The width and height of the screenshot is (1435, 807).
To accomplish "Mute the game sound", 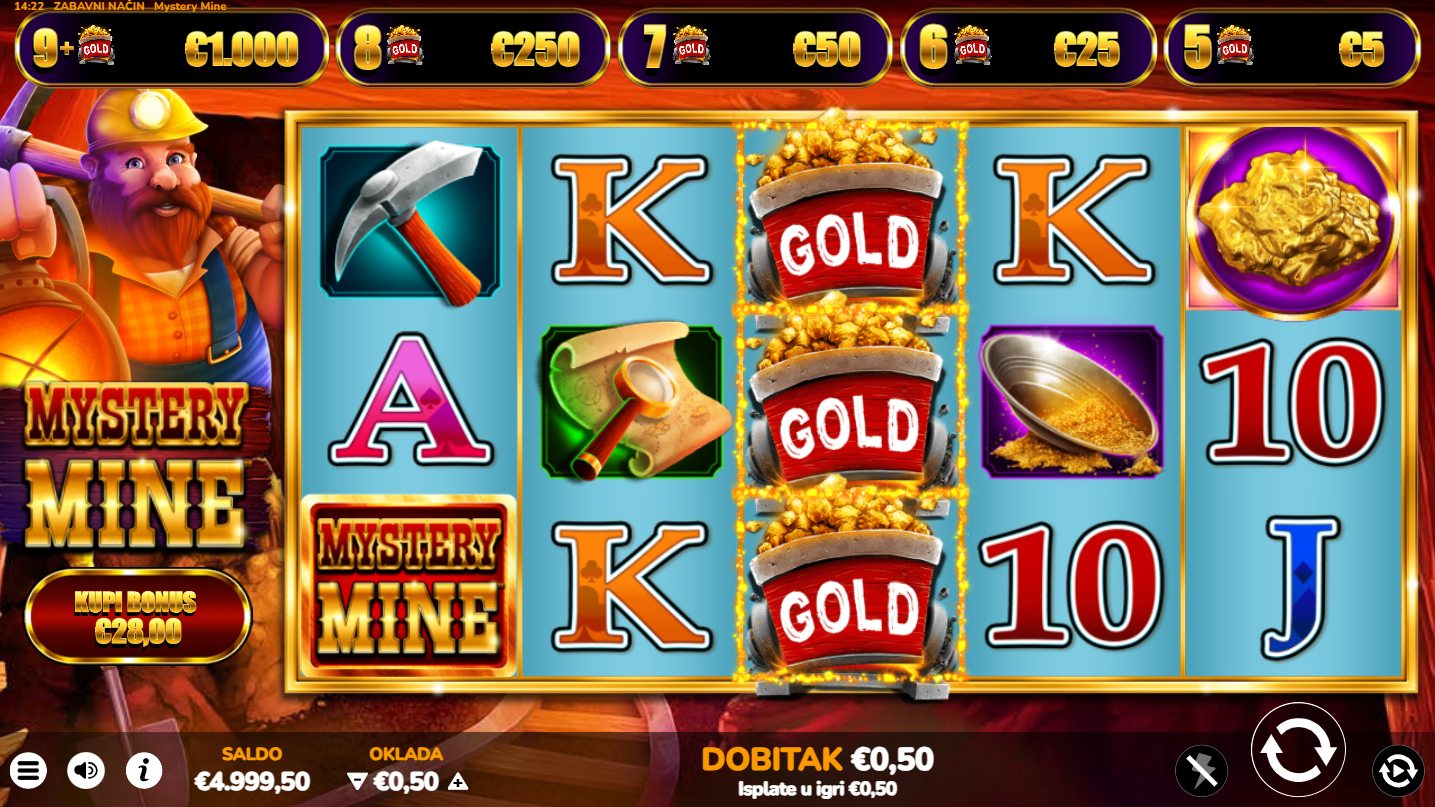I will (86, 770).
